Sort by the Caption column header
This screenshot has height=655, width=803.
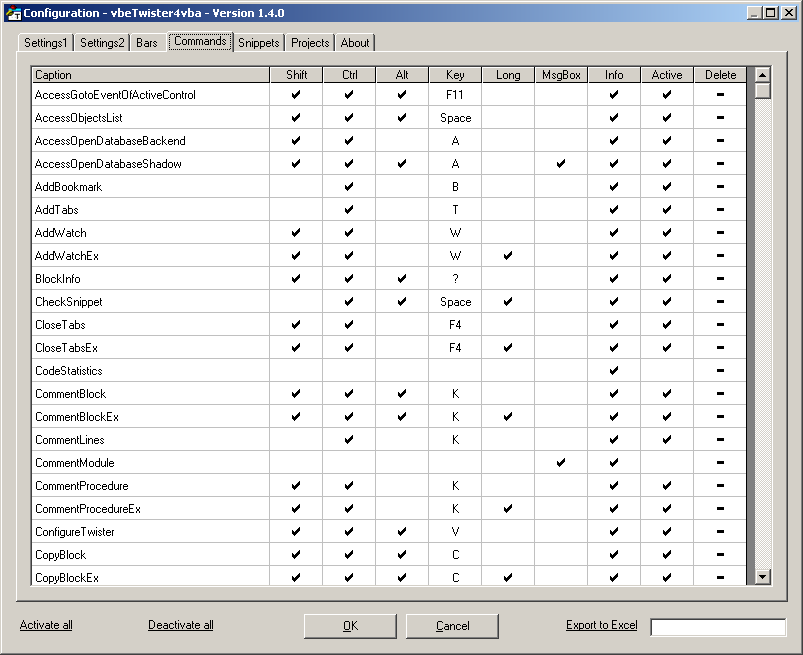151,75
